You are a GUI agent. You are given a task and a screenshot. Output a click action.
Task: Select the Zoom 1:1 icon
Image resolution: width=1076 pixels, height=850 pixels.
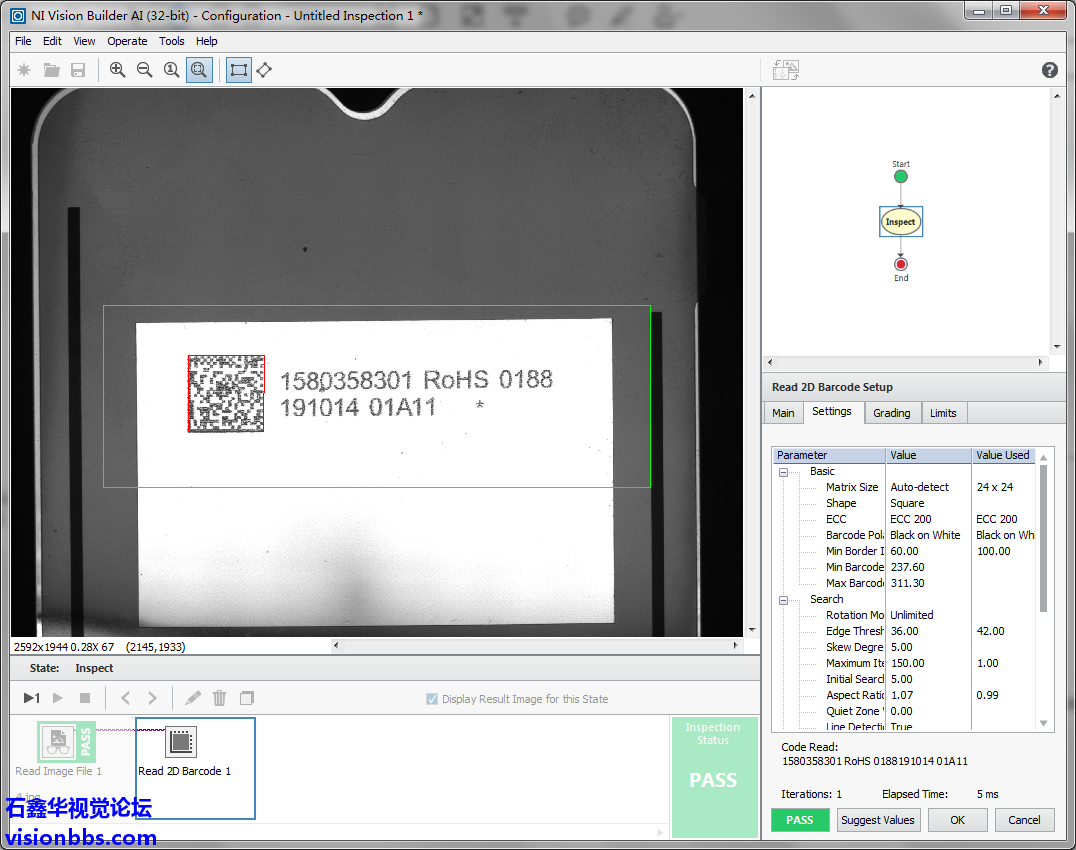pos(172,70)
